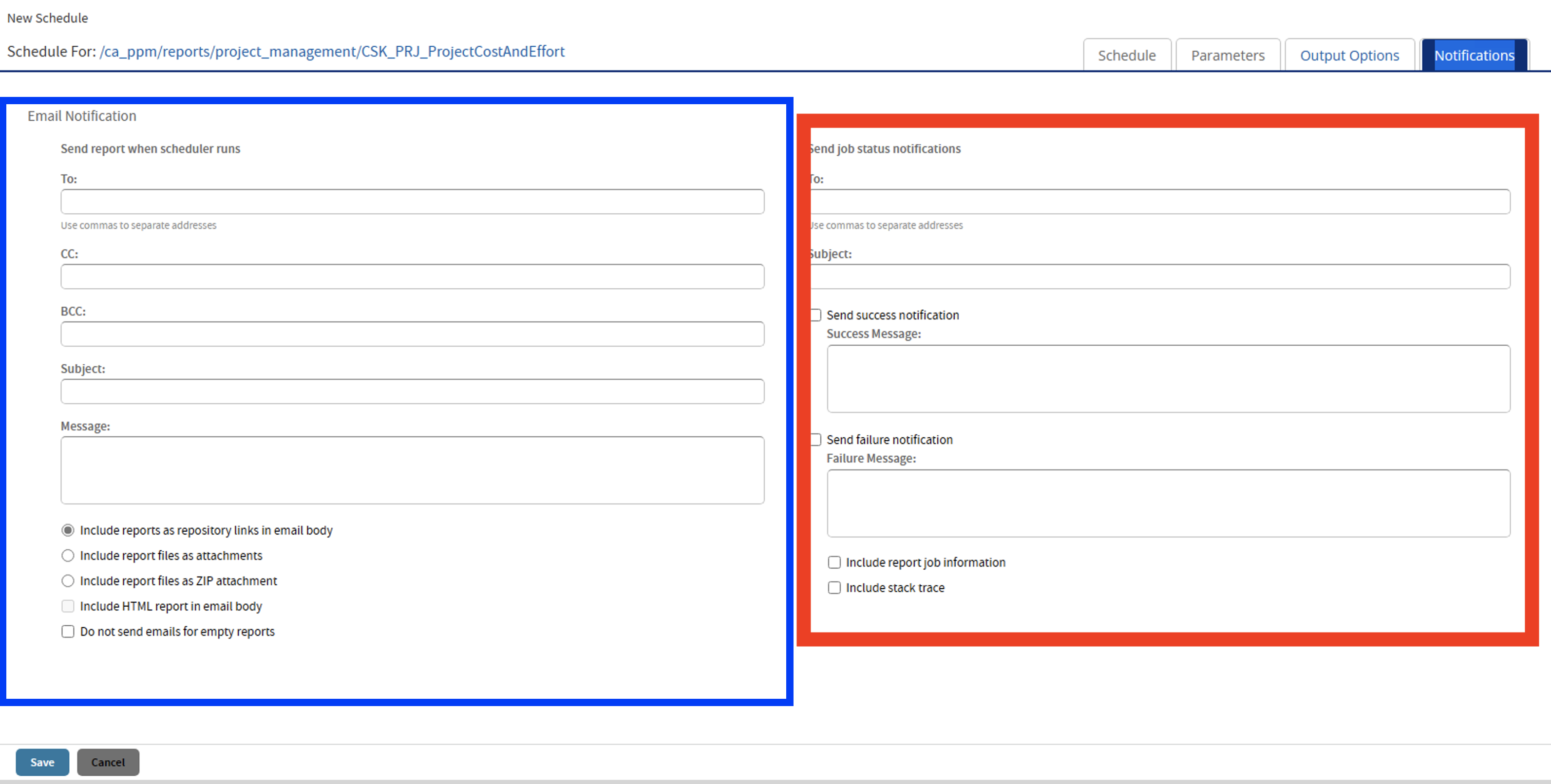This screenshot has height=784, width=1551.
Task: Enable Include report job information
Action: tap(834, 562)
